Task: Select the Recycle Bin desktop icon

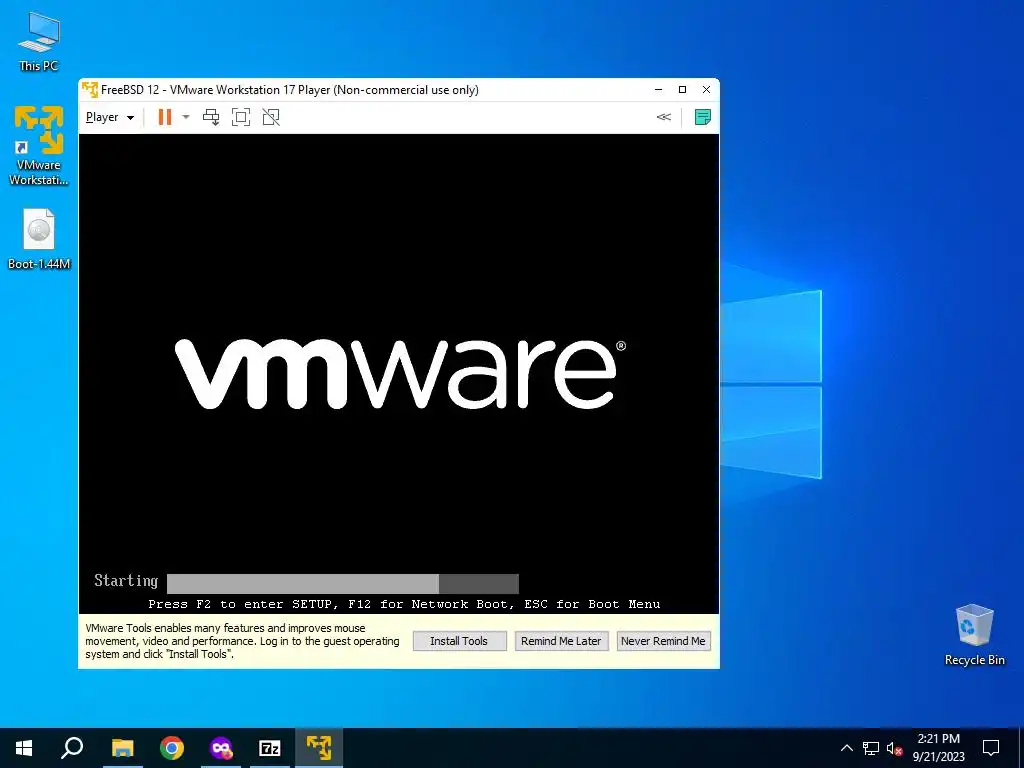Action: (974, 635)
